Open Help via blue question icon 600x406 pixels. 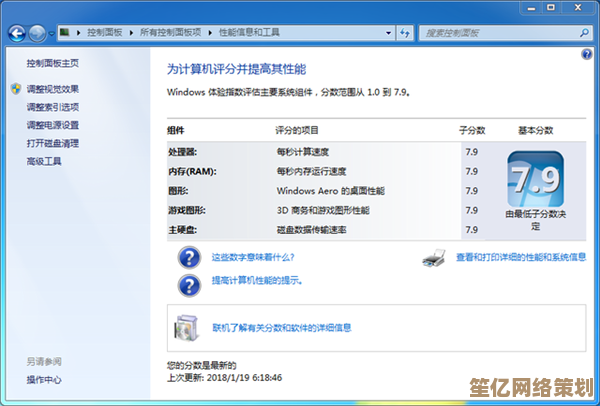[587, 54]
